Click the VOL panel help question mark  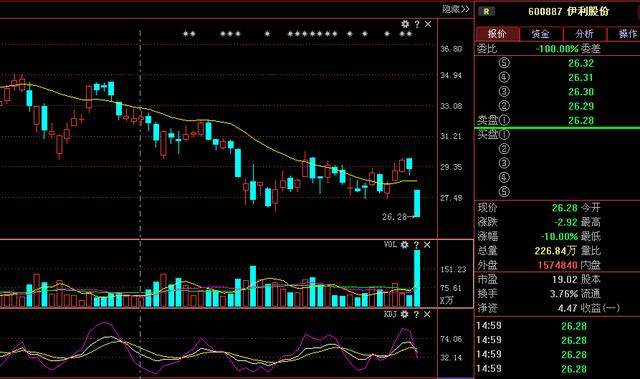click(416, 245)
